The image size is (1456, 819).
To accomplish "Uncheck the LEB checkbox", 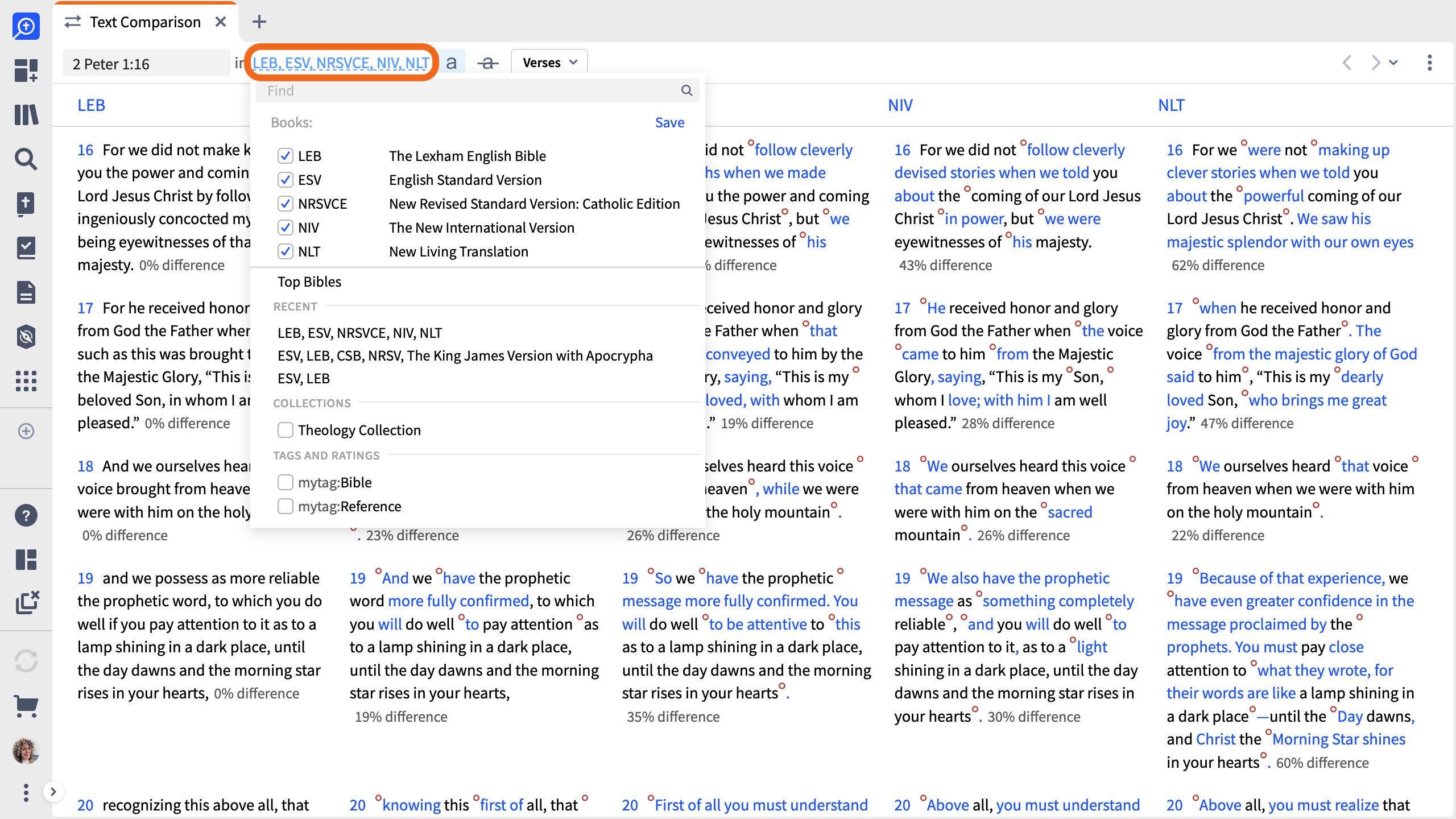I will pos(286,156).
